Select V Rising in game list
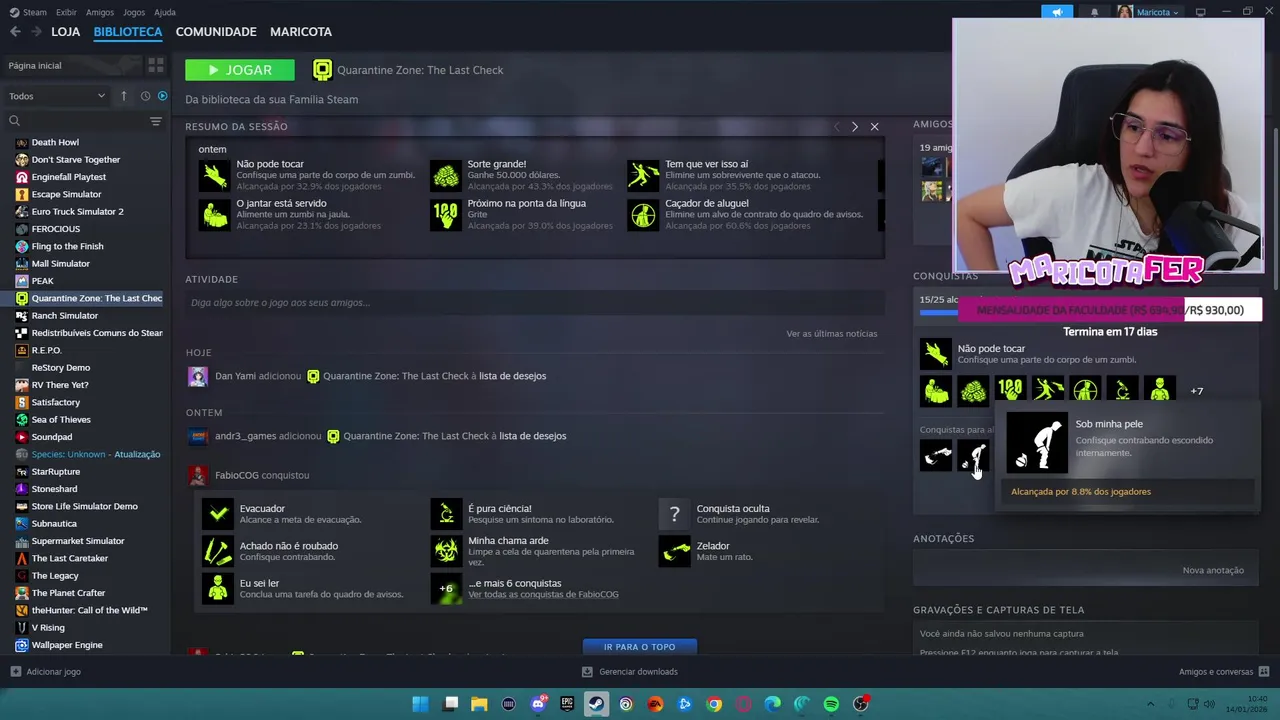This screenshot has height=720, width=1280. click(48, 628)
